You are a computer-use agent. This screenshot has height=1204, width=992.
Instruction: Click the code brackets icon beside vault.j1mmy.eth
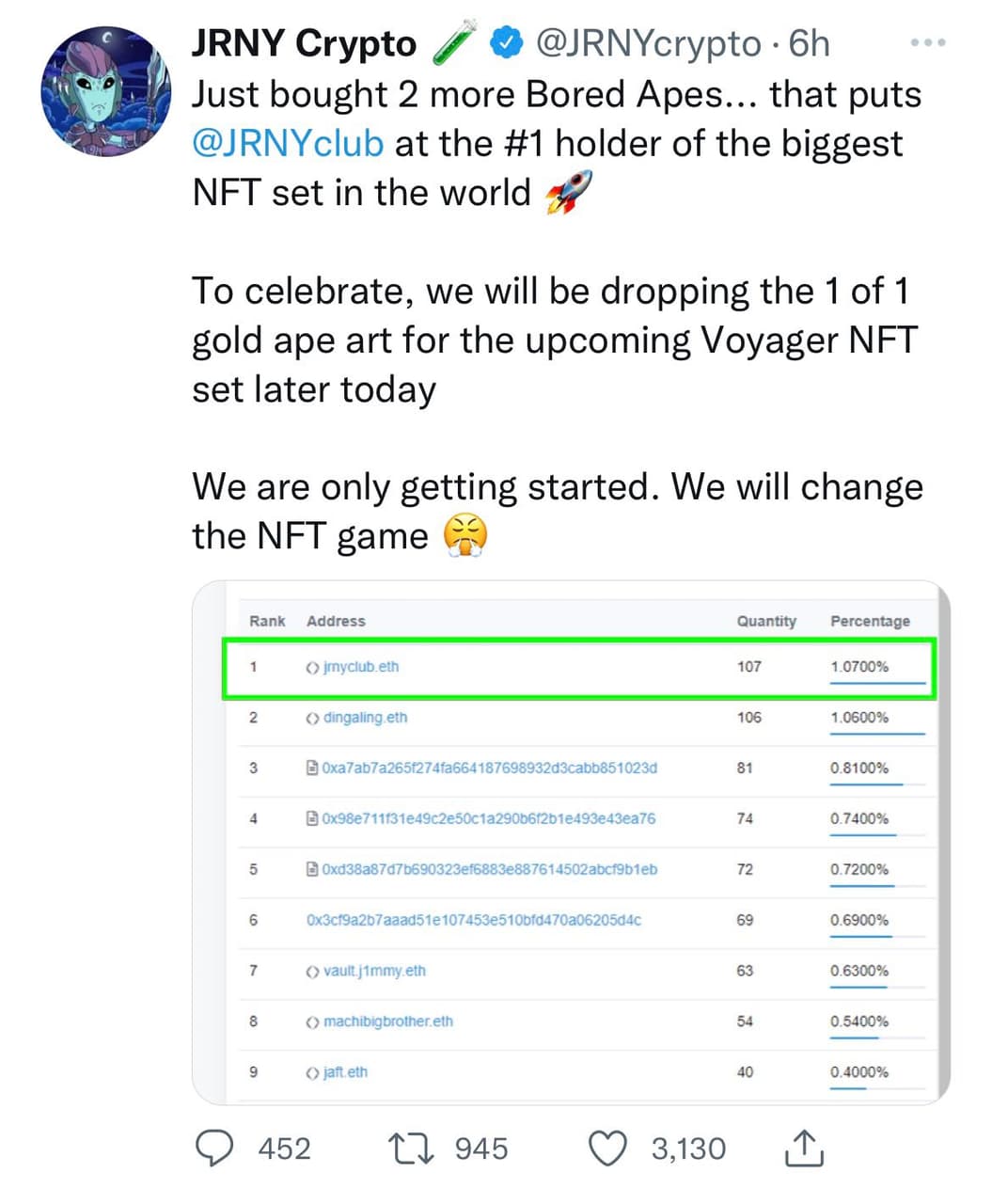tap(312, 971)
